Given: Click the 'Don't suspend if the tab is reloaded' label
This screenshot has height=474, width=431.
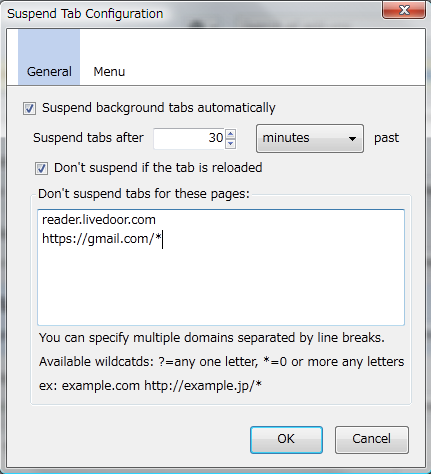Looking at the screenshot, I should [x=158, y=168].
